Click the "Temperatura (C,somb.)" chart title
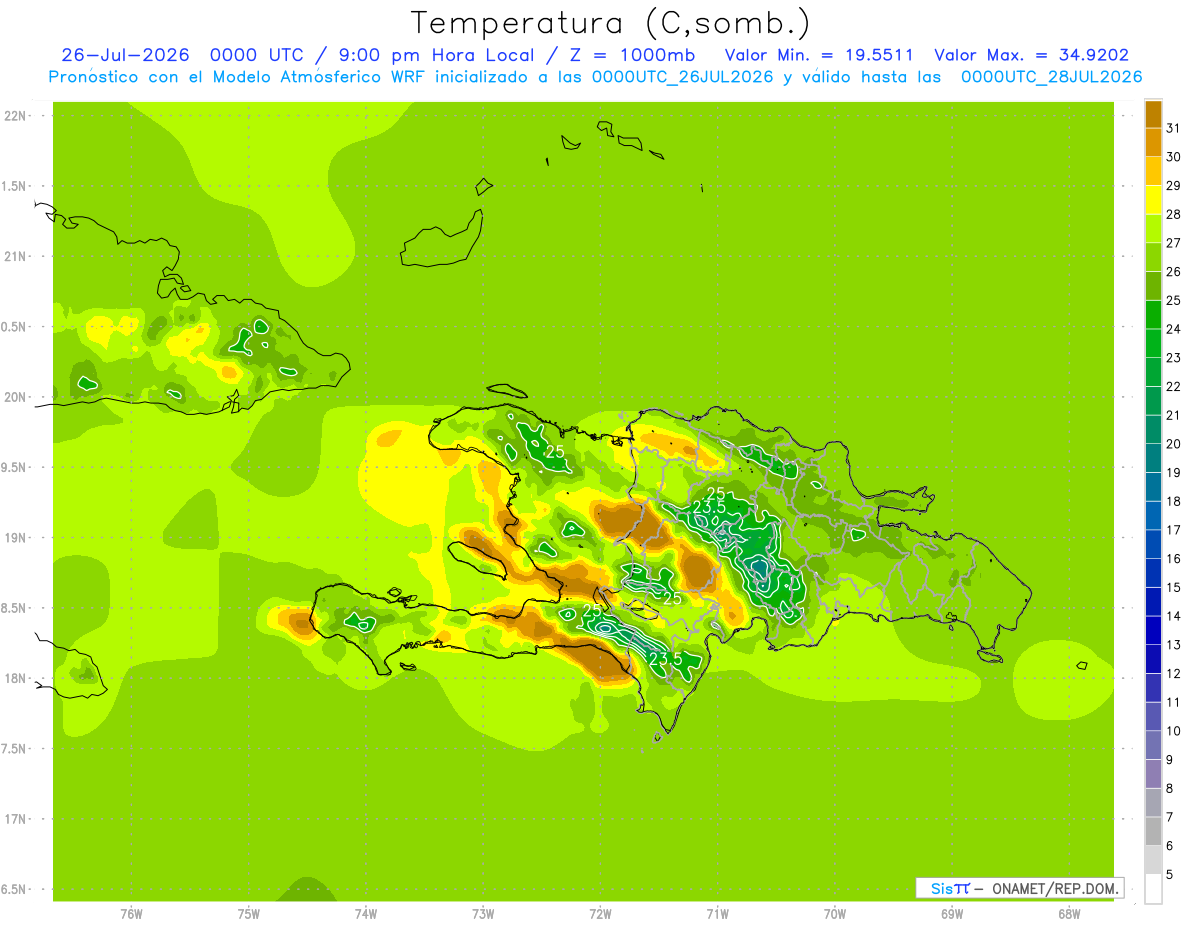1200x927 pixels. [x=610, y=23]
